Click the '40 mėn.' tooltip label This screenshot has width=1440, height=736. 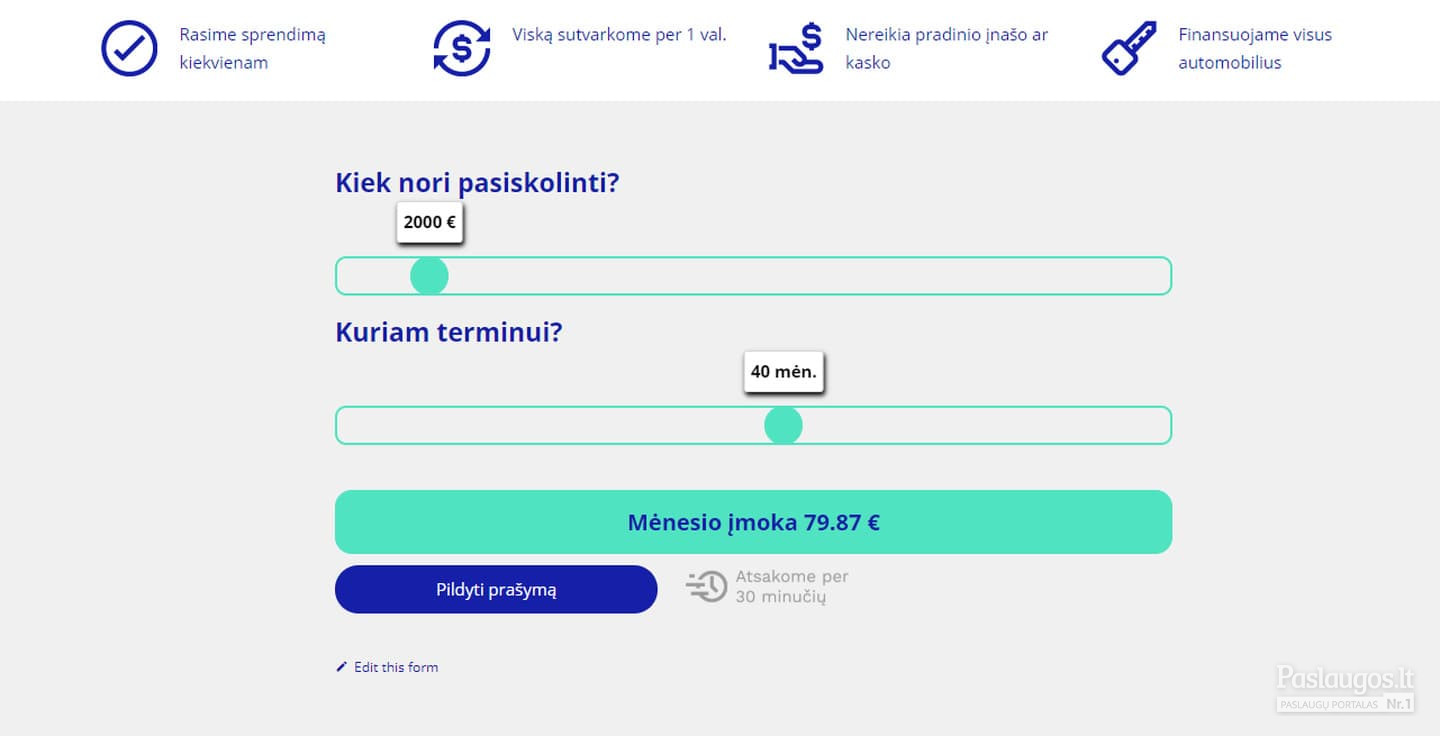click(784, 372)
